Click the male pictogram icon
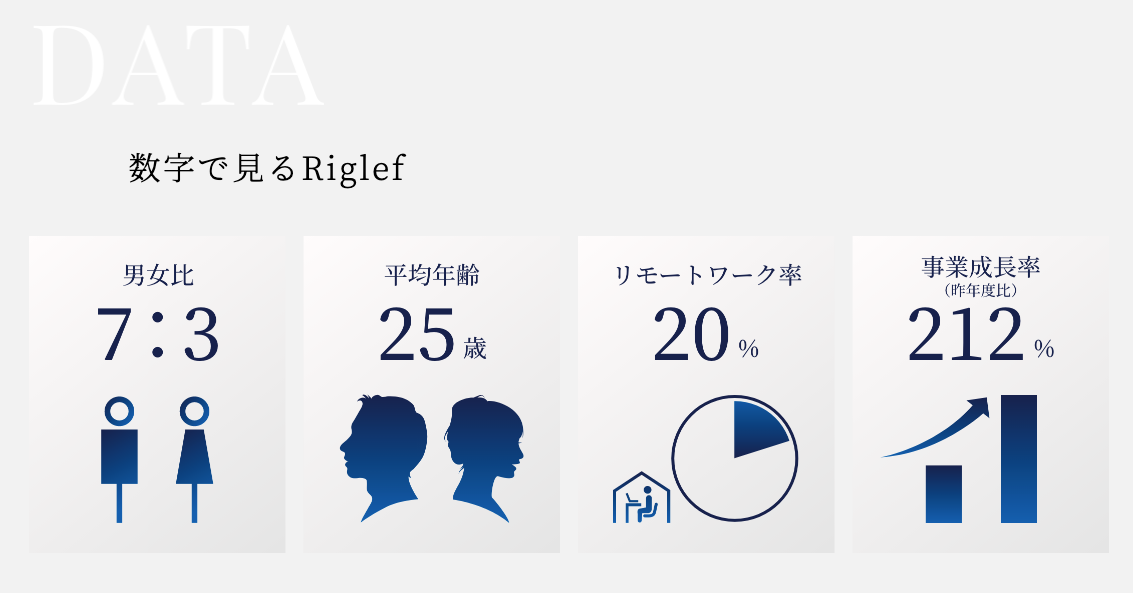 point(119,459)
